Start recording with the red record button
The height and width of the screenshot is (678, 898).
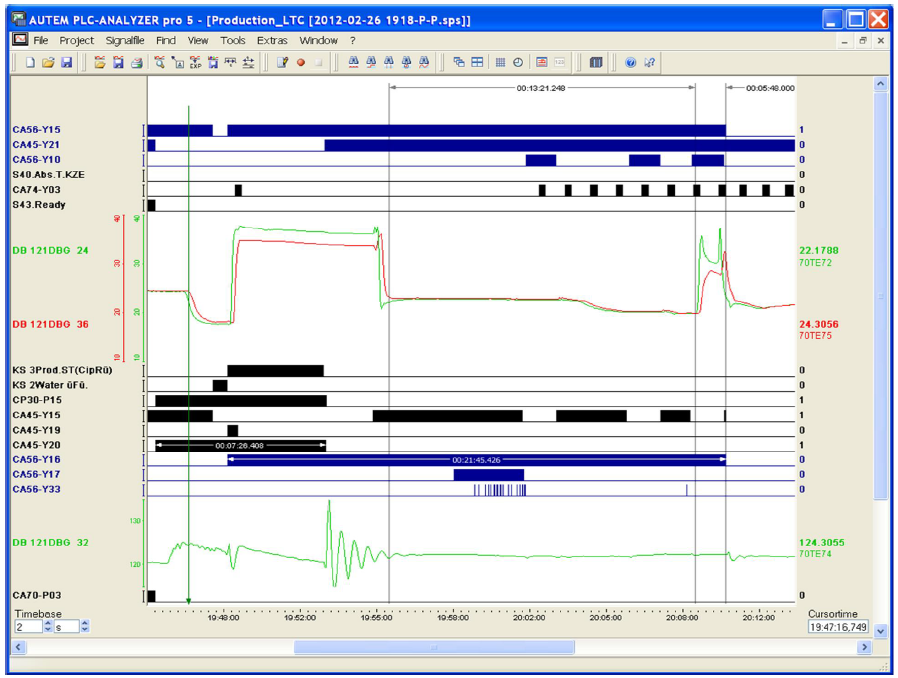point(301,62)
